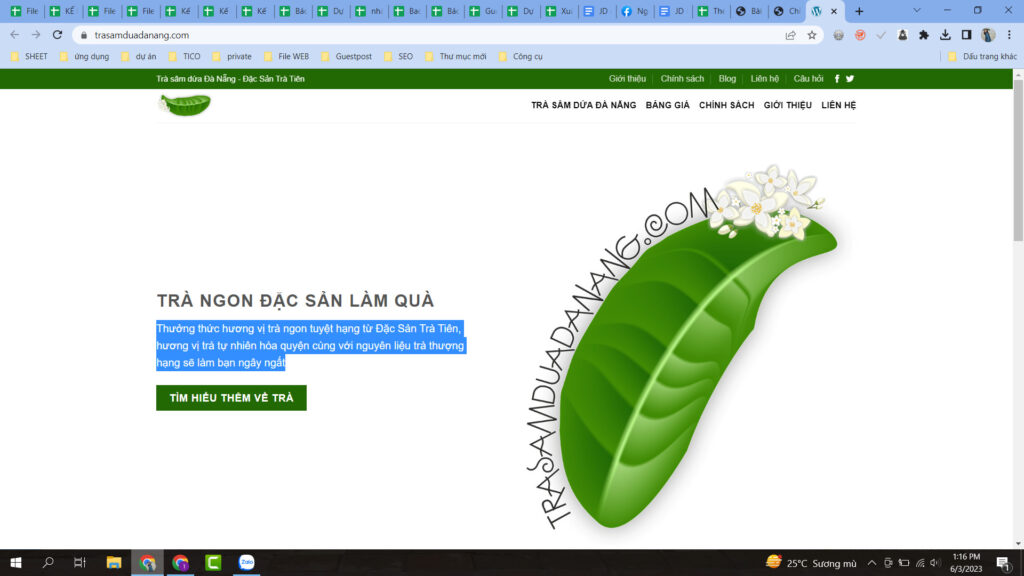Toggle the Chrome side panel

[966, 35]
